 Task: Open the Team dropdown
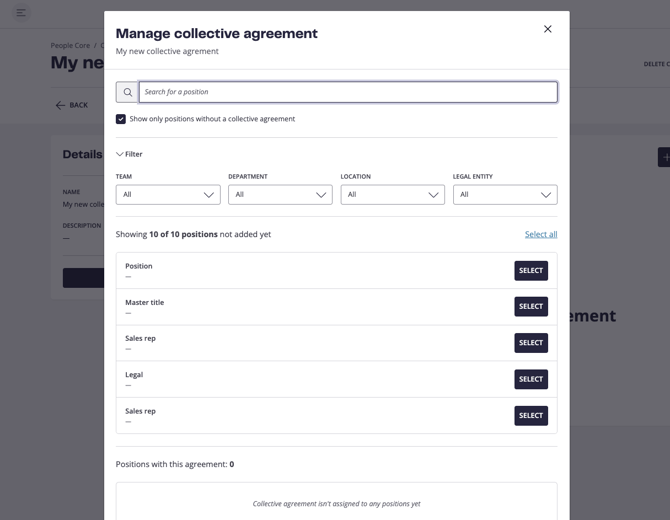(167, 195)
